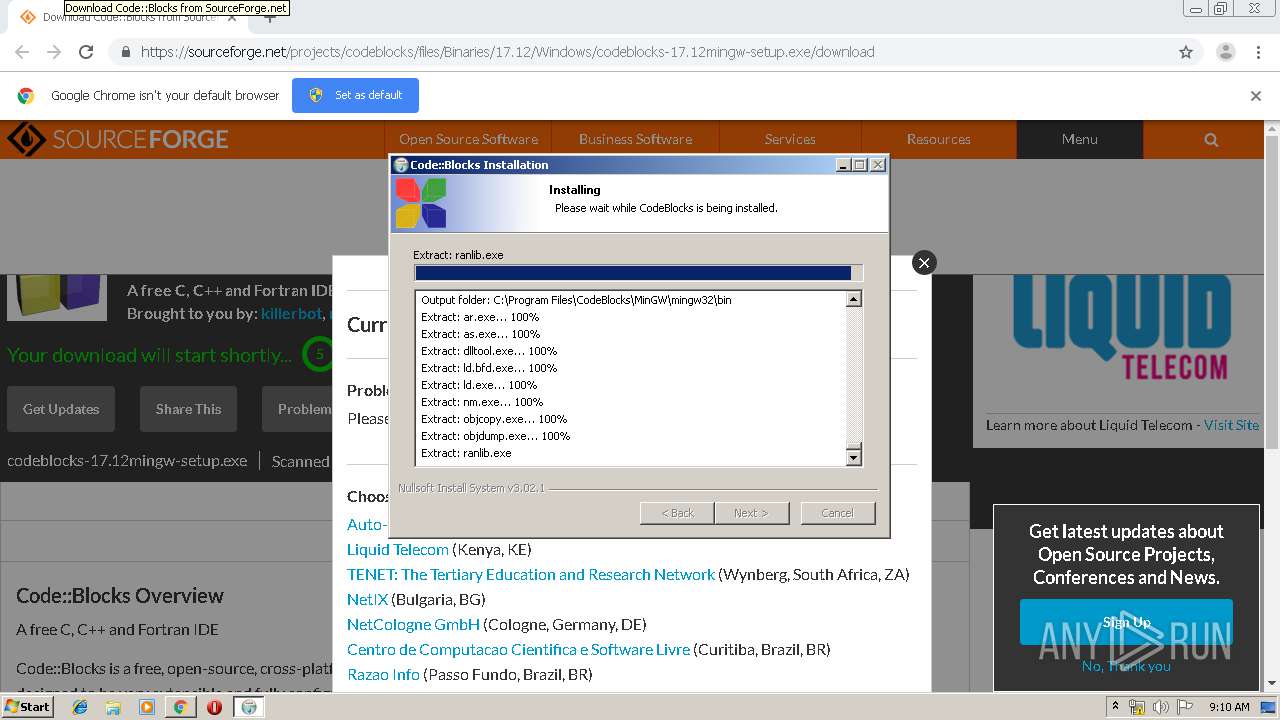Viewport: 1280px width, 720px height.
Task: Reload the SourceForge page
Action: click(86, 52)
